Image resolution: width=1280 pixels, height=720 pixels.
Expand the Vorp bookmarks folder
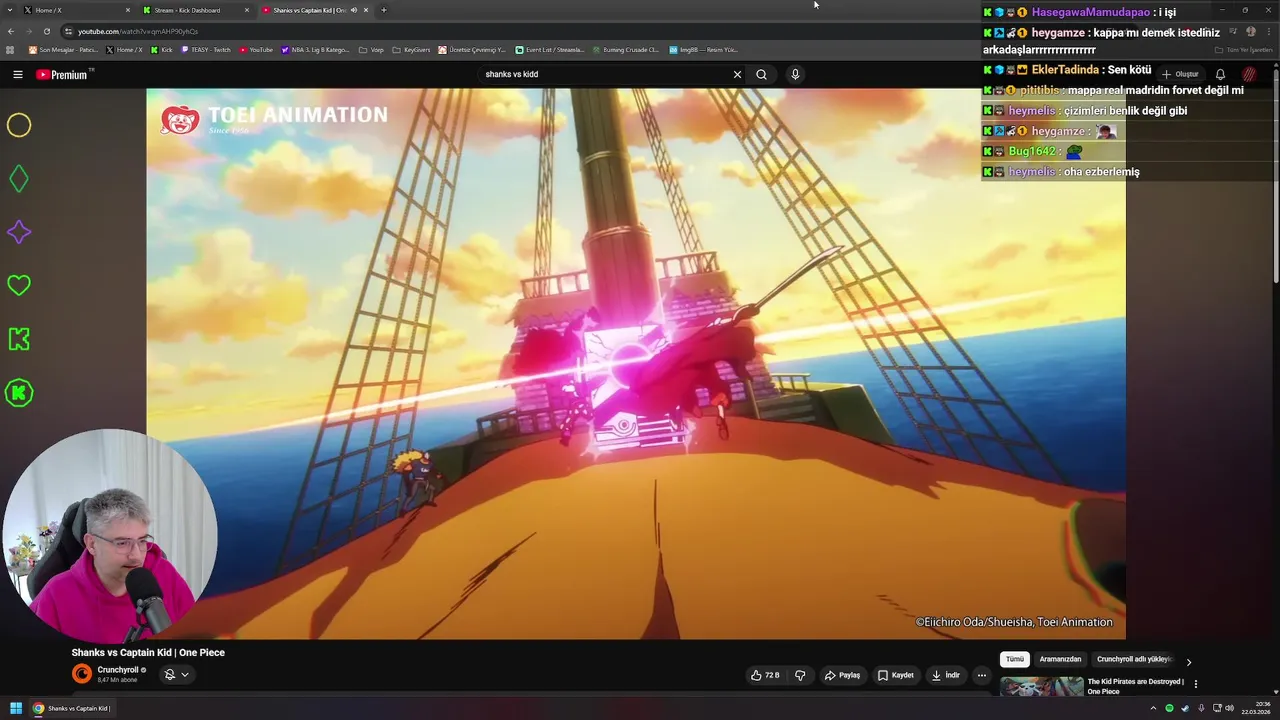[371, 49]
